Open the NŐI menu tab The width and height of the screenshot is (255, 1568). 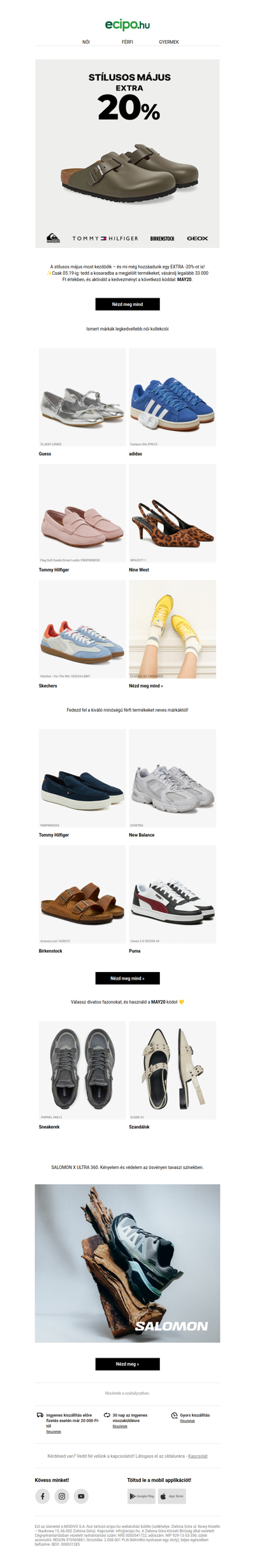tap(86, 42)
